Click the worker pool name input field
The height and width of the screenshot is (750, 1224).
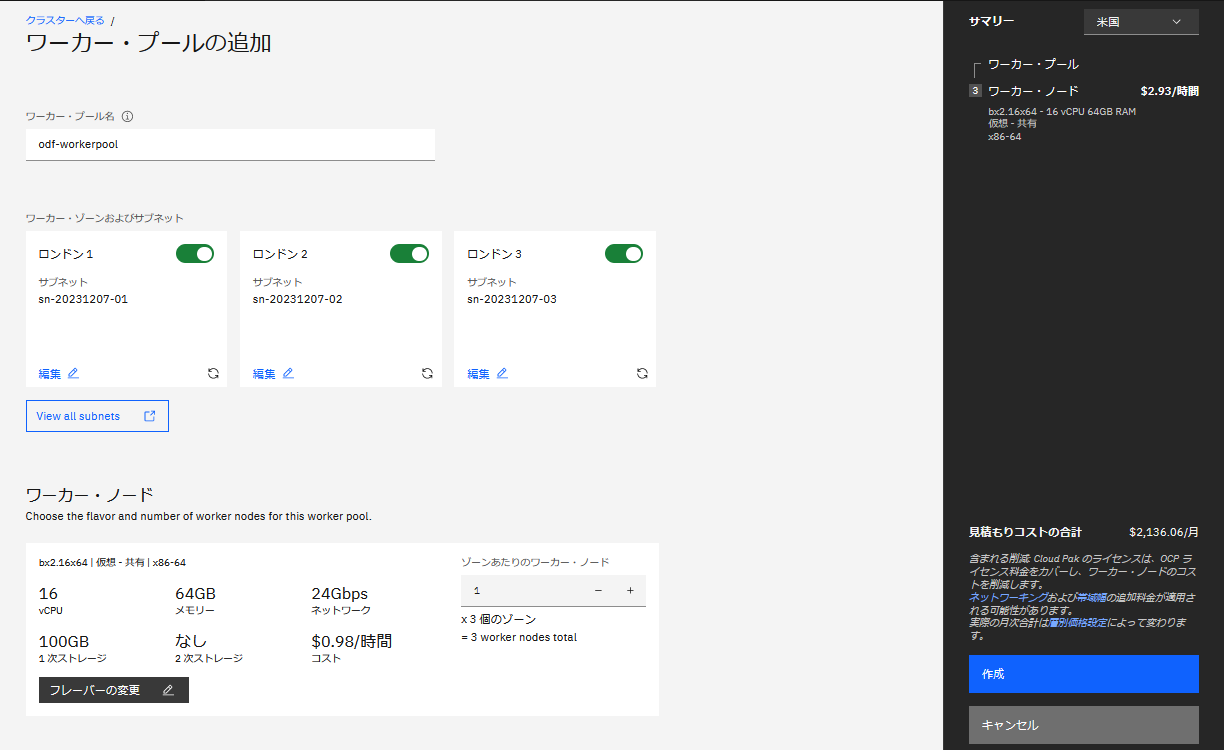coord(230,144)
